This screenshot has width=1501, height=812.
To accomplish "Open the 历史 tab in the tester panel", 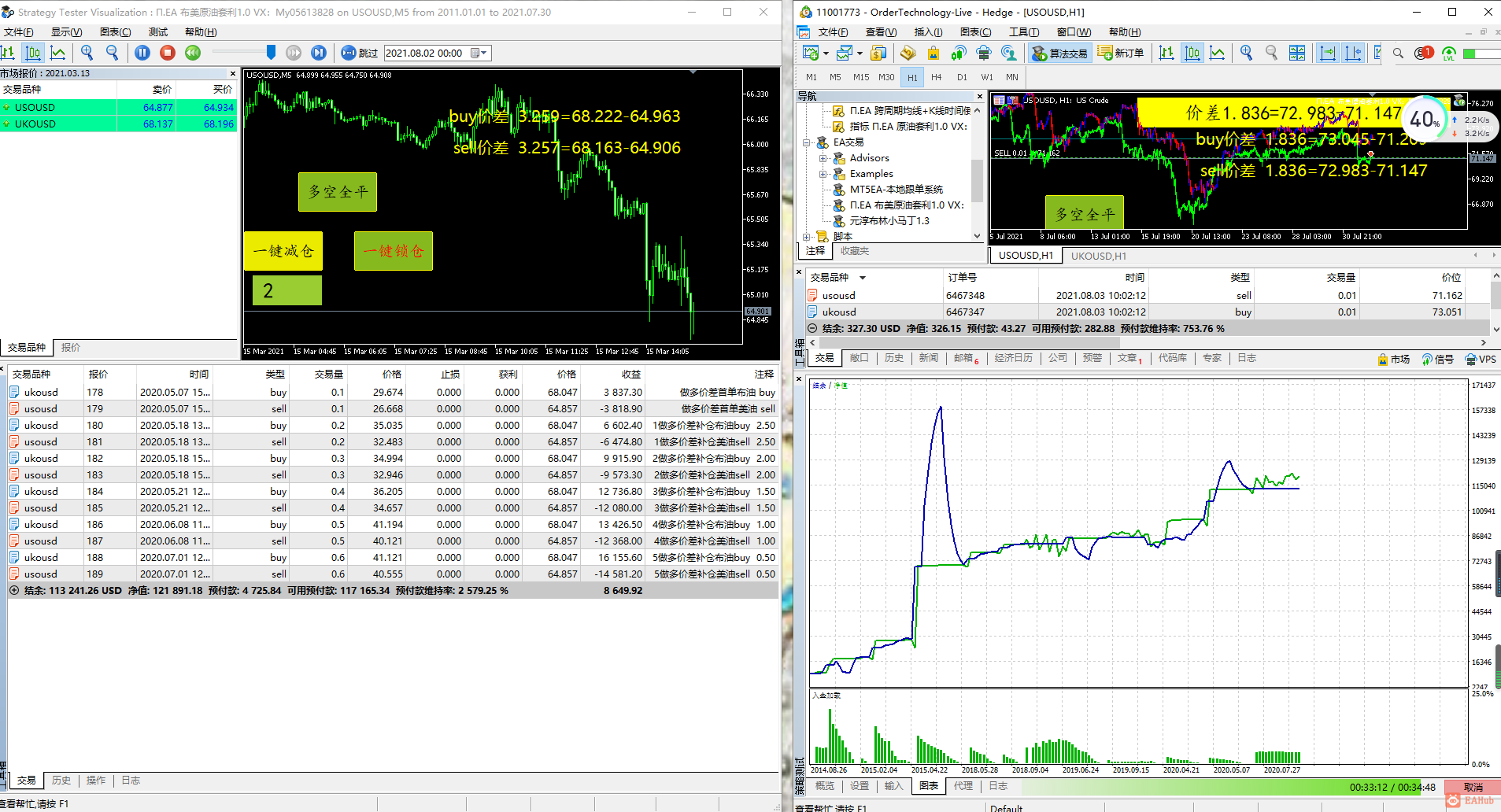I will [61, 781].
